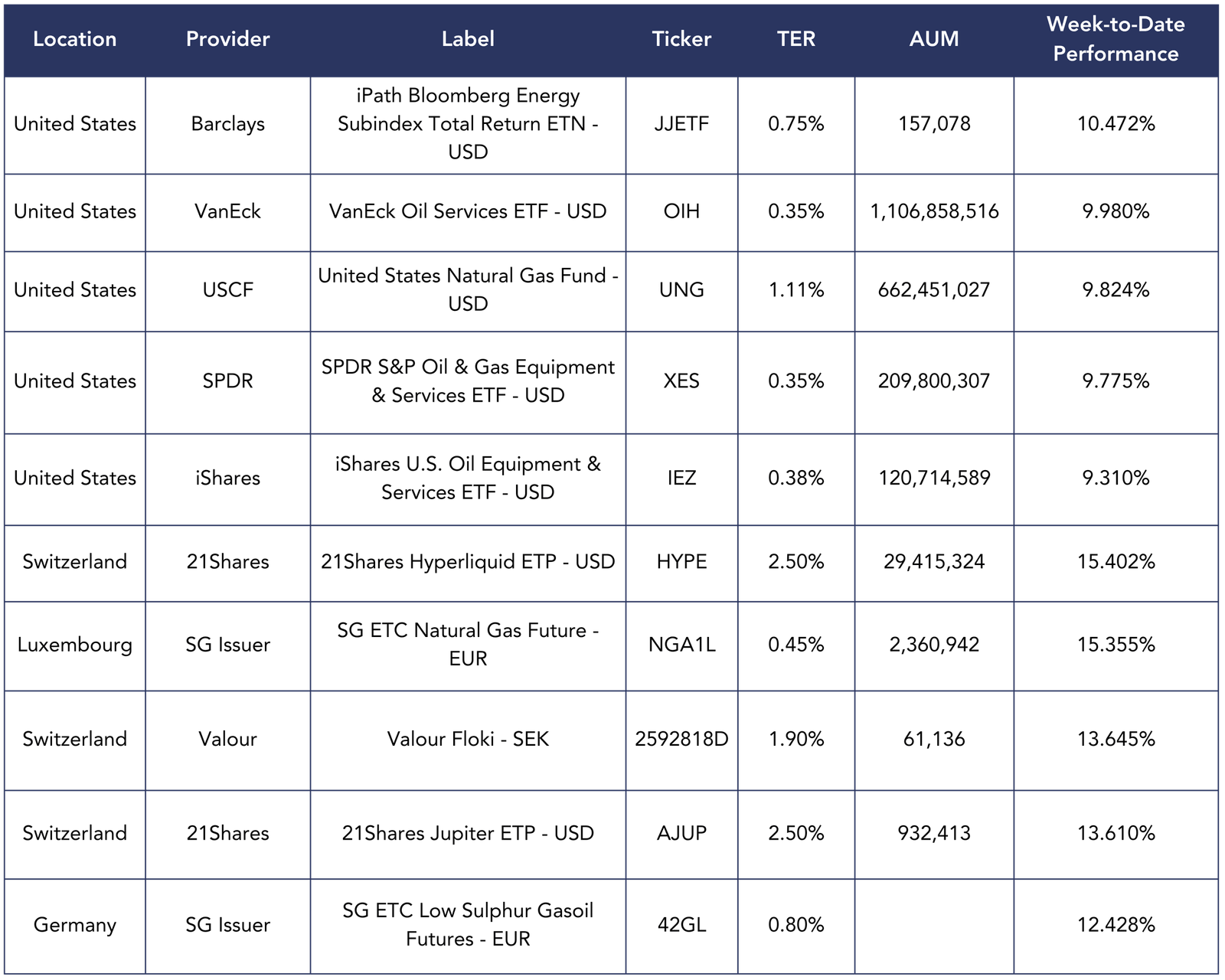Click the Provider column header
The width and height of the screenshot is (1225, 980).
[x=227, y=39]
